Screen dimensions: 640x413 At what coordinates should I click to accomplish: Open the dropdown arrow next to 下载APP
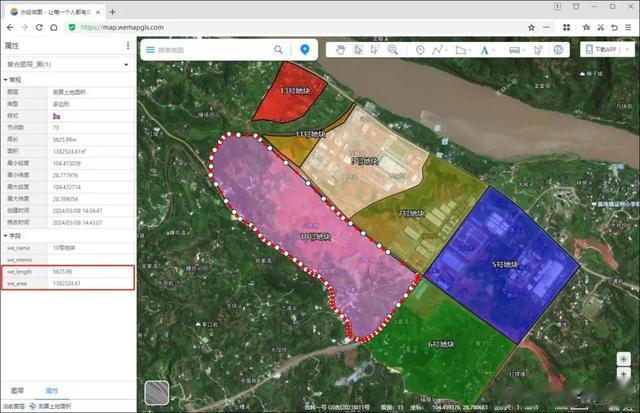627,49
